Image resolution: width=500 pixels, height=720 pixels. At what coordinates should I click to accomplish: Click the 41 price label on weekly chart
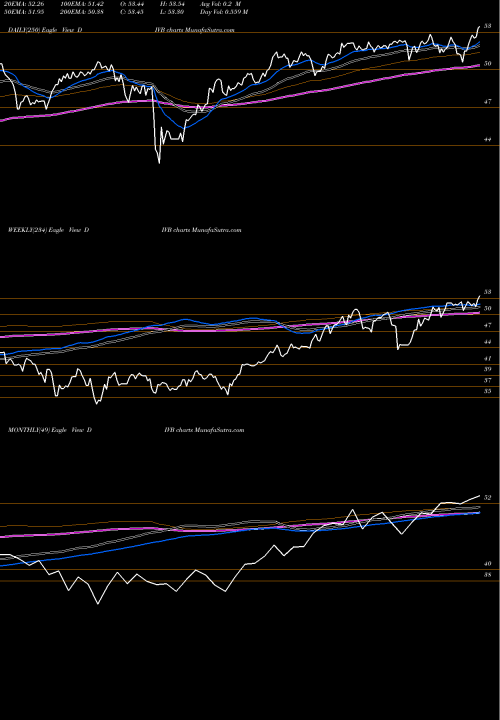(x=488, y=359)
